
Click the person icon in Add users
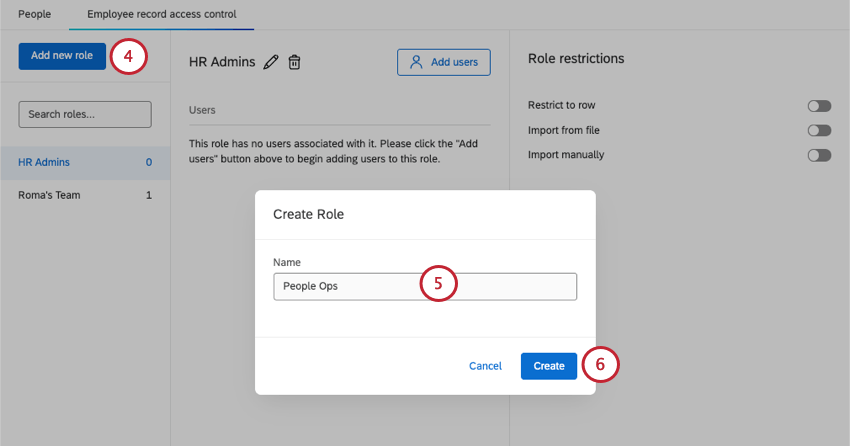click(x=417, y=62)
